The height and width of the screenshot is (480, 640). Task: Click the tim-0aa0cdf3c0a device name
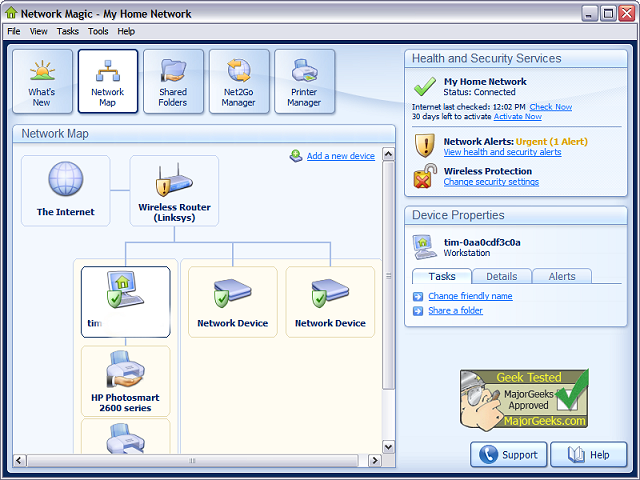[482, 242]
